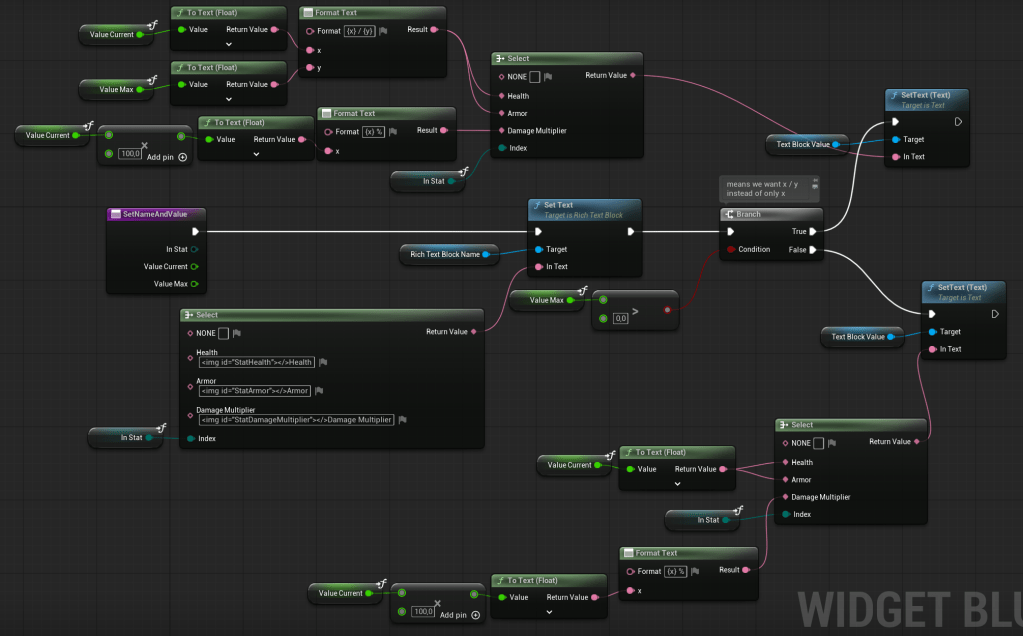Expand To Text node feeding x of '{x} / {y}'
The width and height of the screenshot is (1023, 636).
[x=229, y=45]
